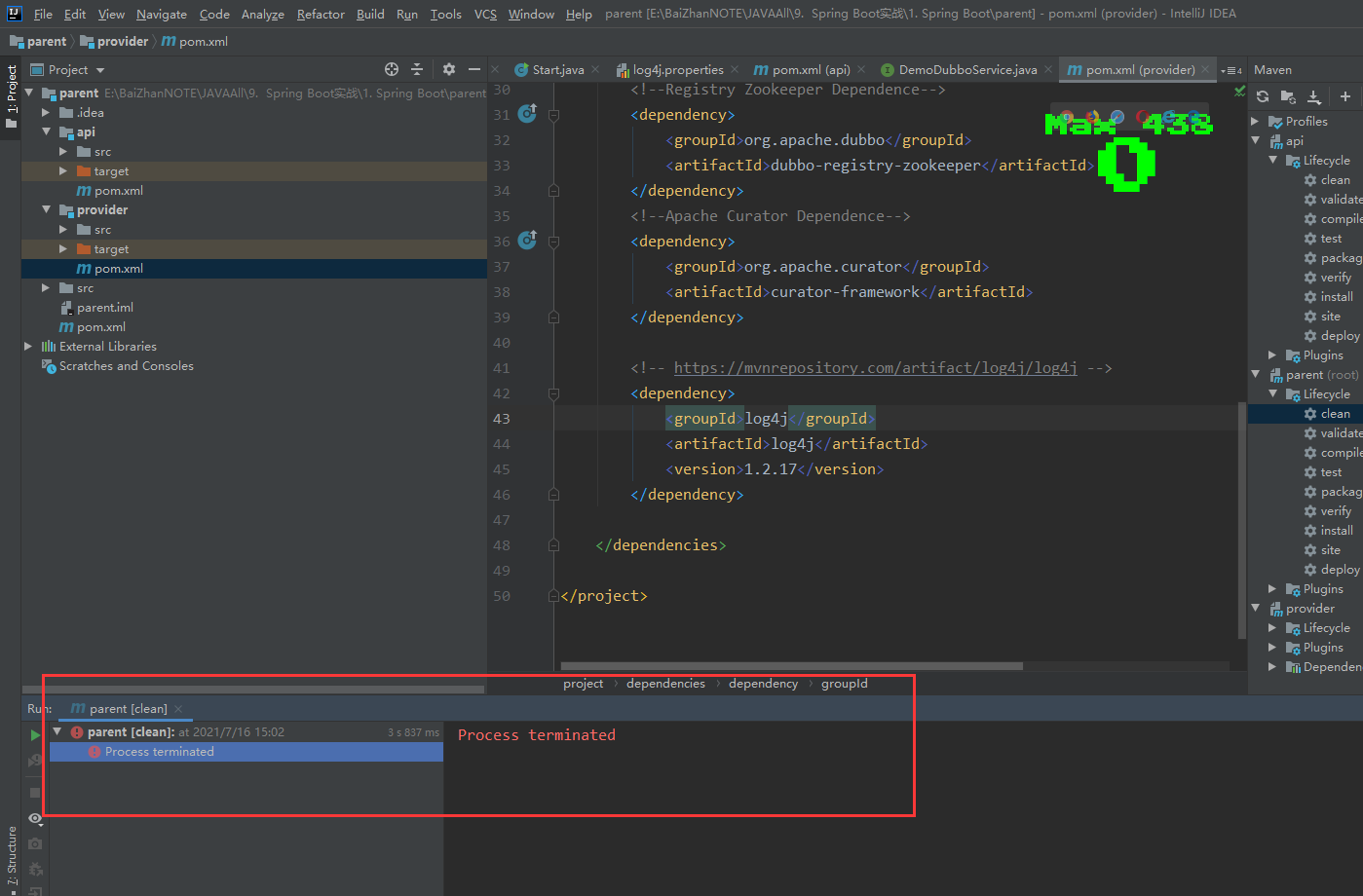Click the inspection checkmark at editor top right
Image resolution: width=1363 pixels, height=896 pixels.
tap(1239, 91)
